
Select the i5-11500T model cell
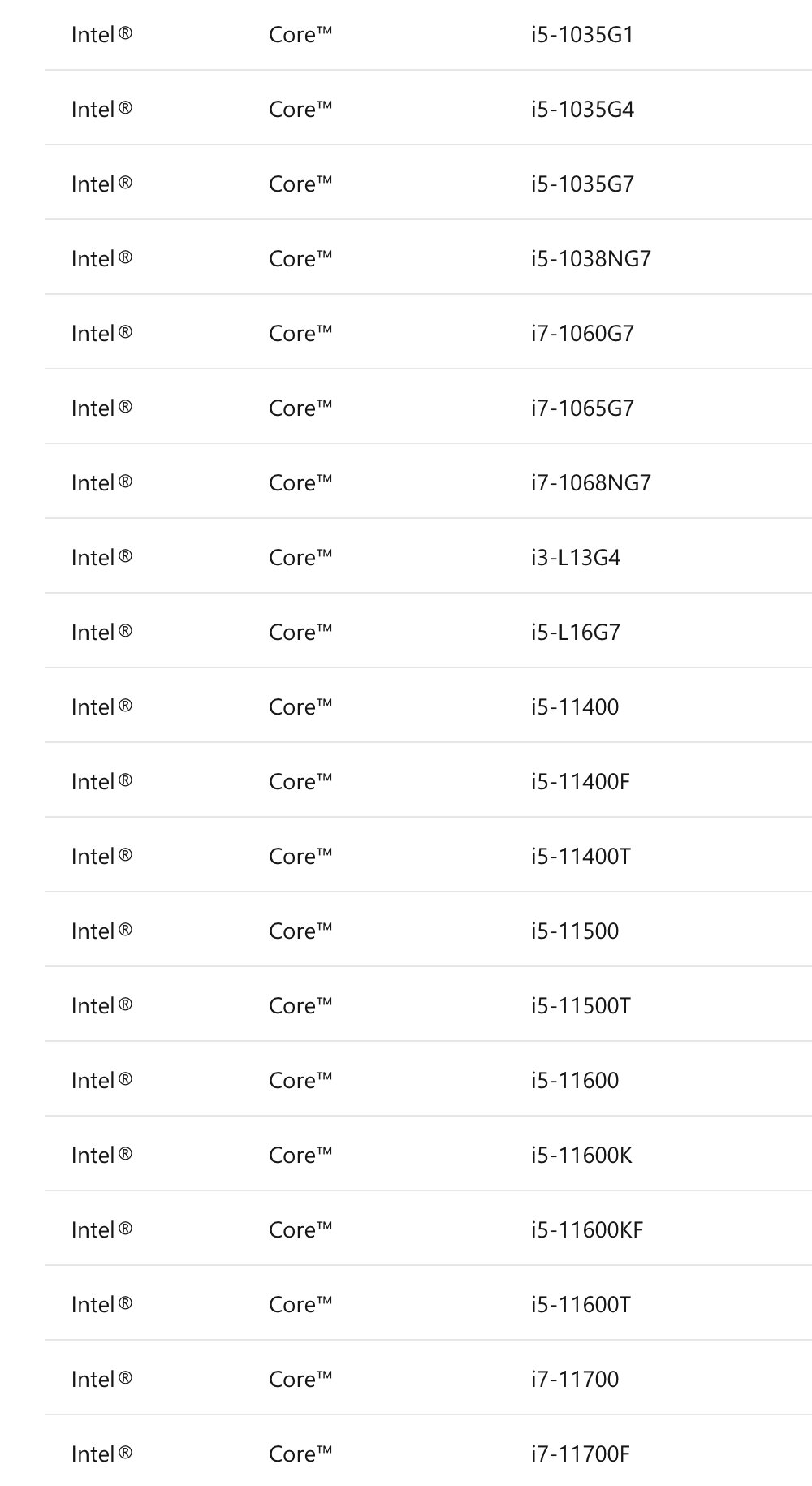581,1006
